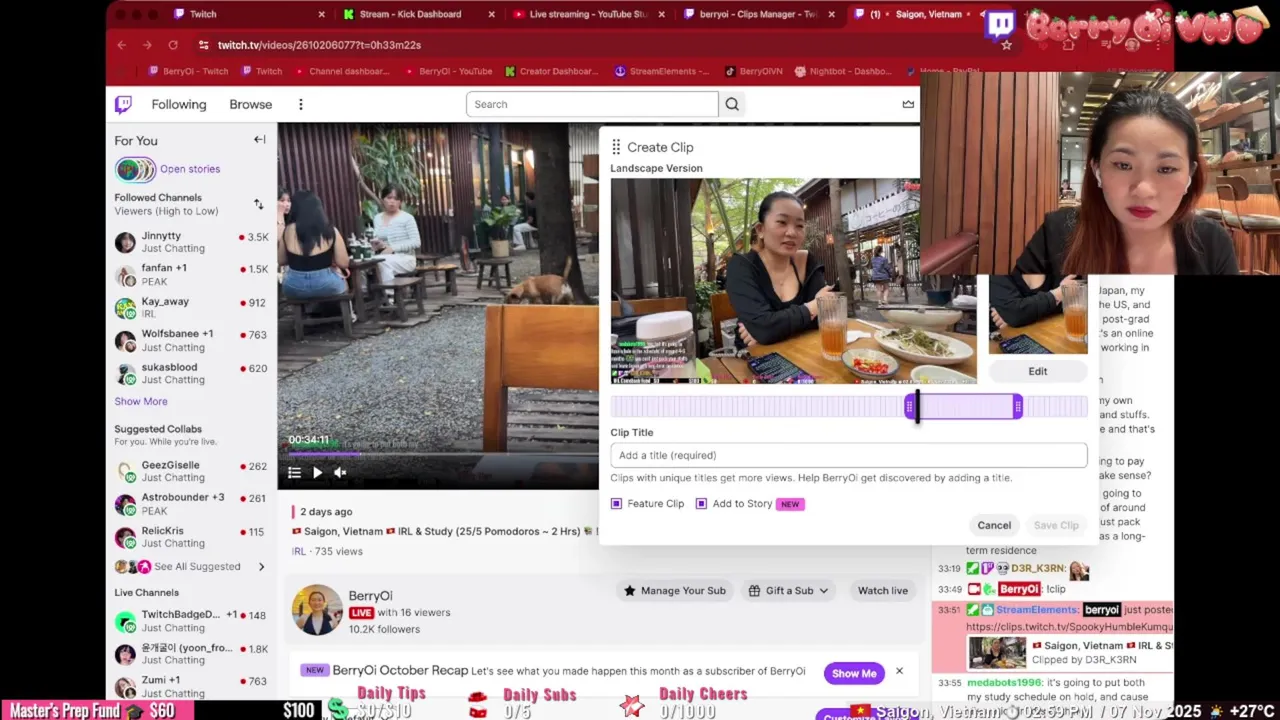Toggle the Add to Story checkbox
The height and width of the screenshot is (720, 1280).
[701, 504]
